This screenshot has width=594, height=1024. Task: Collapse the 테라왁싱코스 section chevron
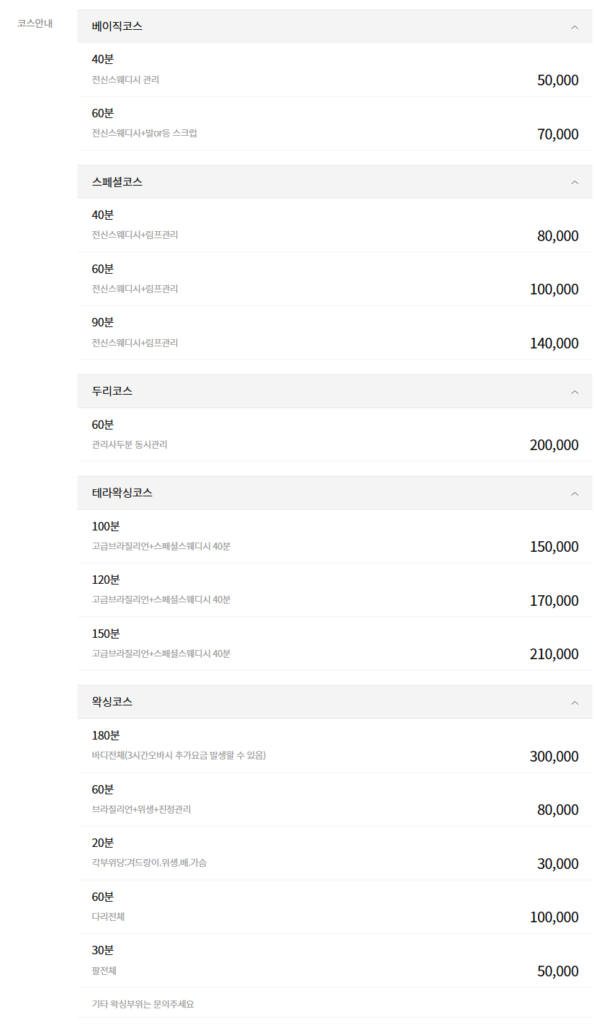pos(575,493)
